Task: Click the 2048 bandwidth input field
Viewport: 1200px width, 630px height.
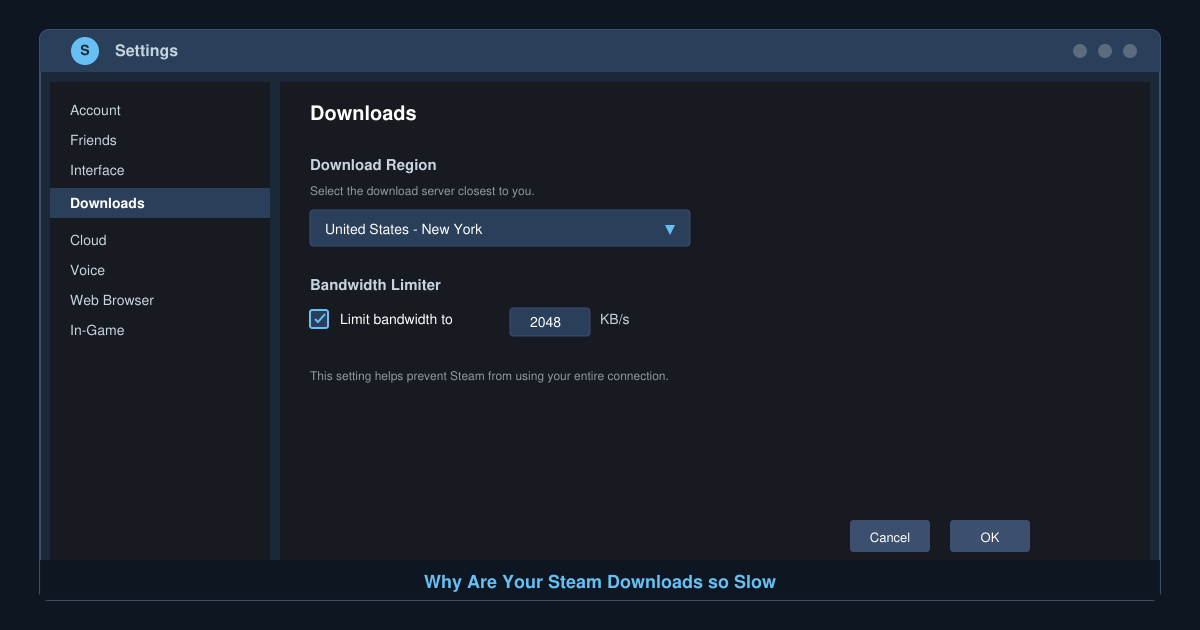Action: [550, 321]
